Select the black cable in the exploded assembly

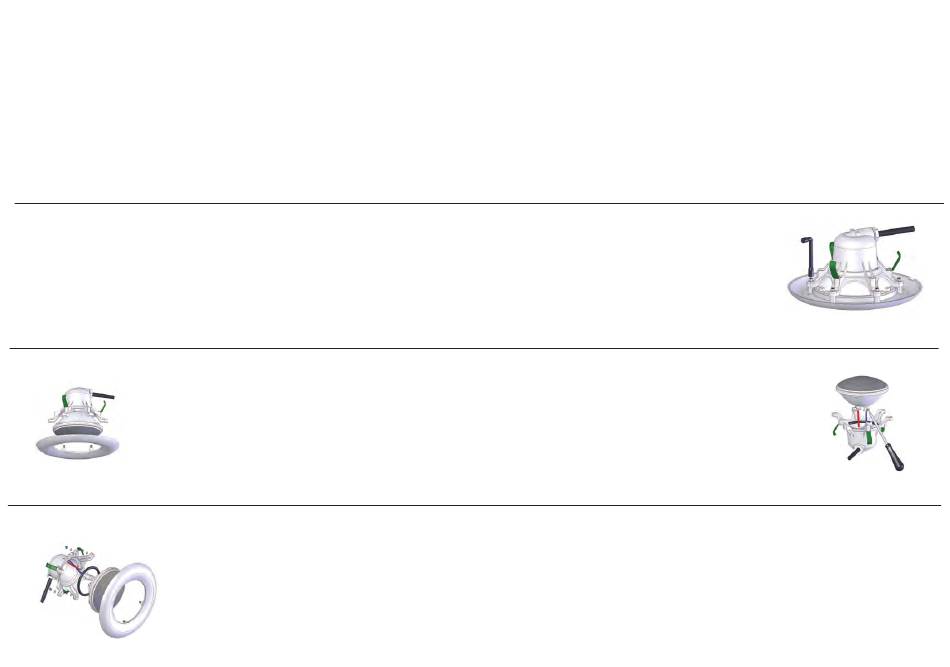46,589
